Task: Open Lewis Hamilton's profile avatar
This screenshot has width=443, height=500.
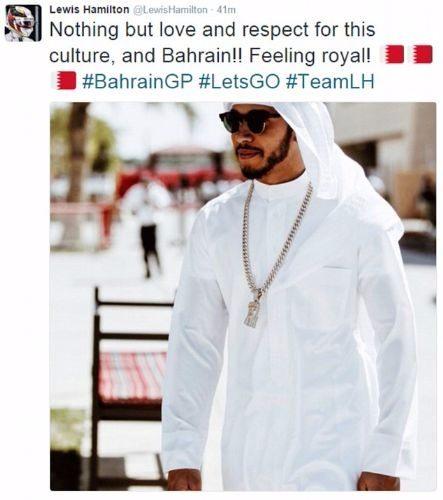Action: coord(23,23)
